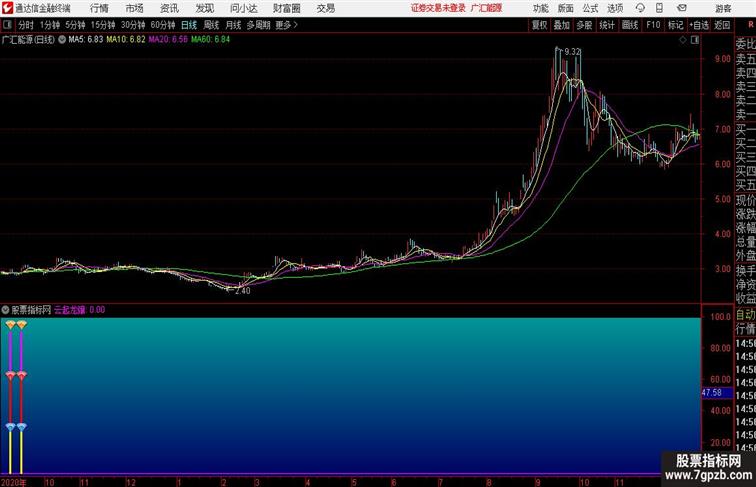Click the MA20: 6.56 indicator value
Viewport: 756px width, 487px height.
[x=168, y=40]
